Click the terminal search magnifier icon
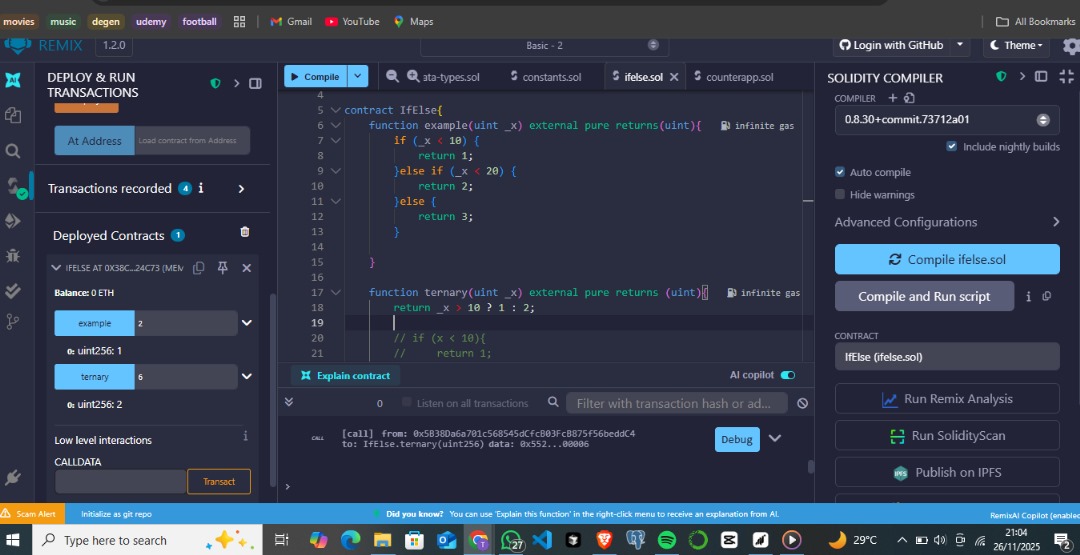1080x555 pixels. click(x=553, y=401)
